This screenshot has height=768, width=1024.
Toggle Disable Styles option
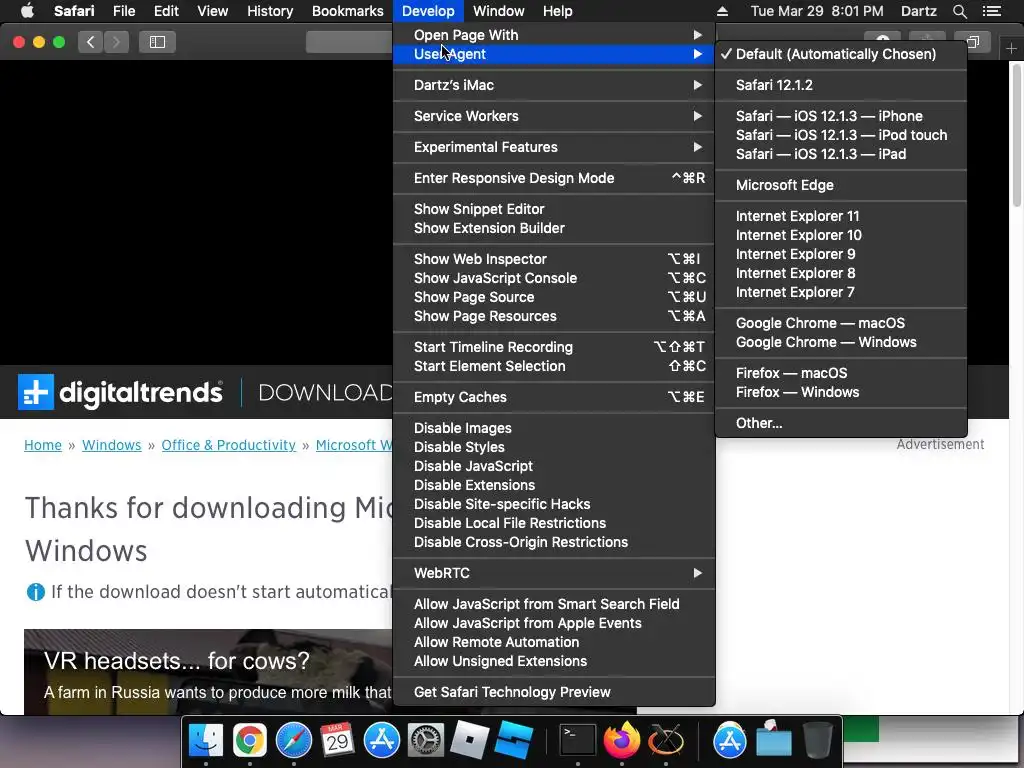554,447
